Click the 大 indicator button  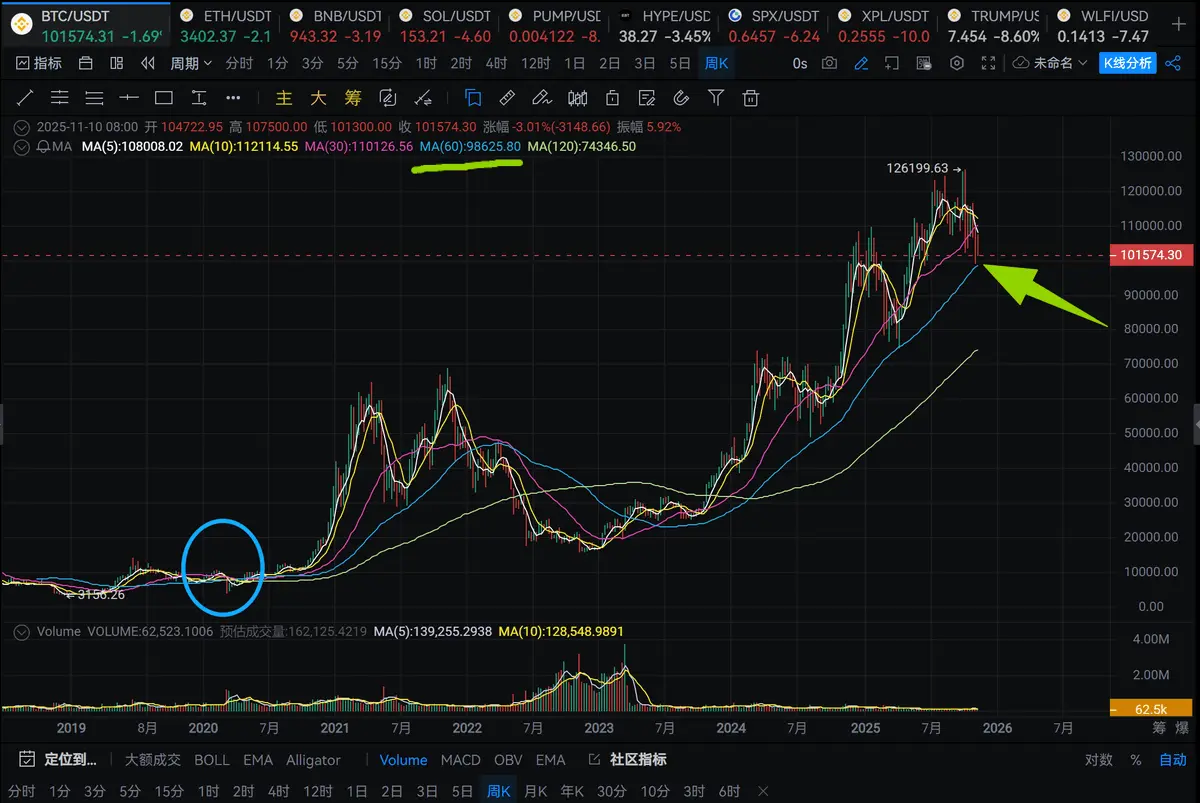(x=318, y=99)
